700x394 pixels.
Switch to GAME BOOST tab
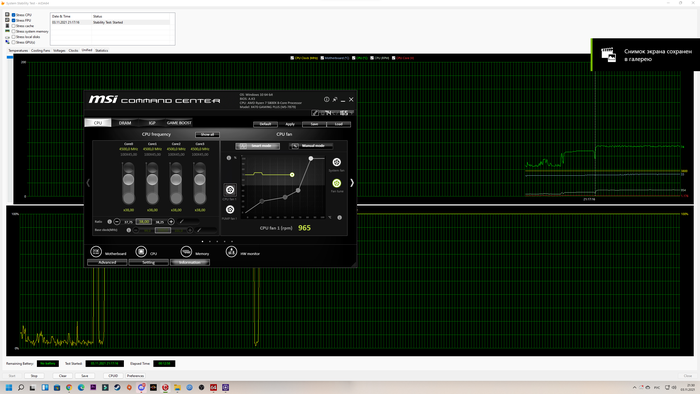pos(179,123)
